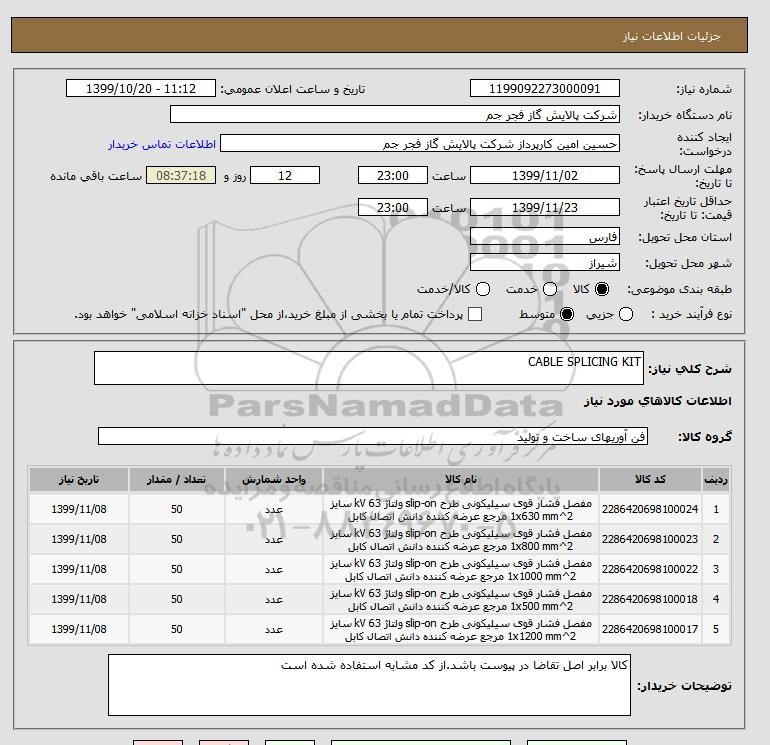Click the 1x1200 mm^2 product name cell
This screenshot has width=770, height=745.
(x=461, y=630)
